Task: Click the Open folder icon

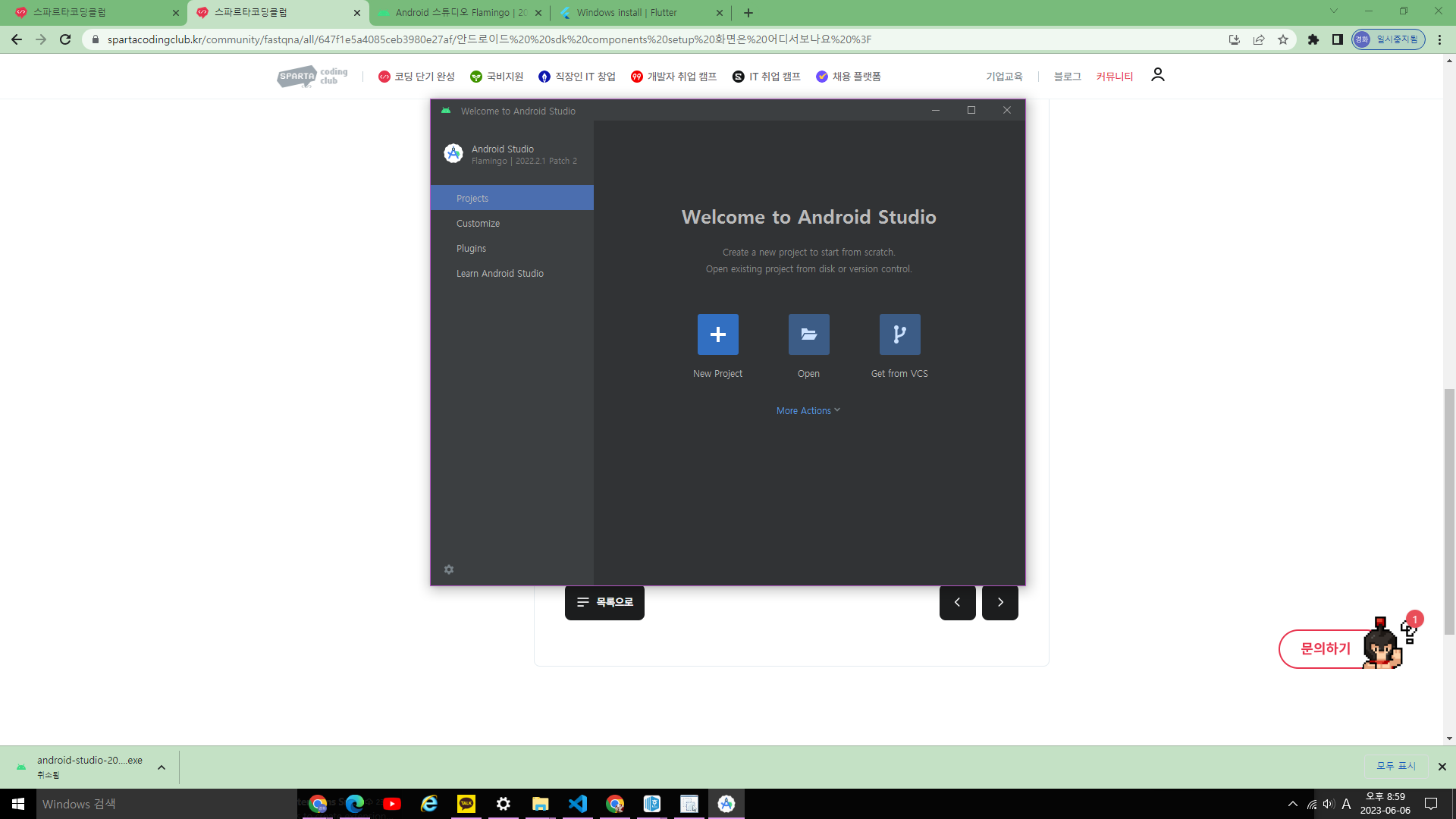Action: (x=808, y=334)
